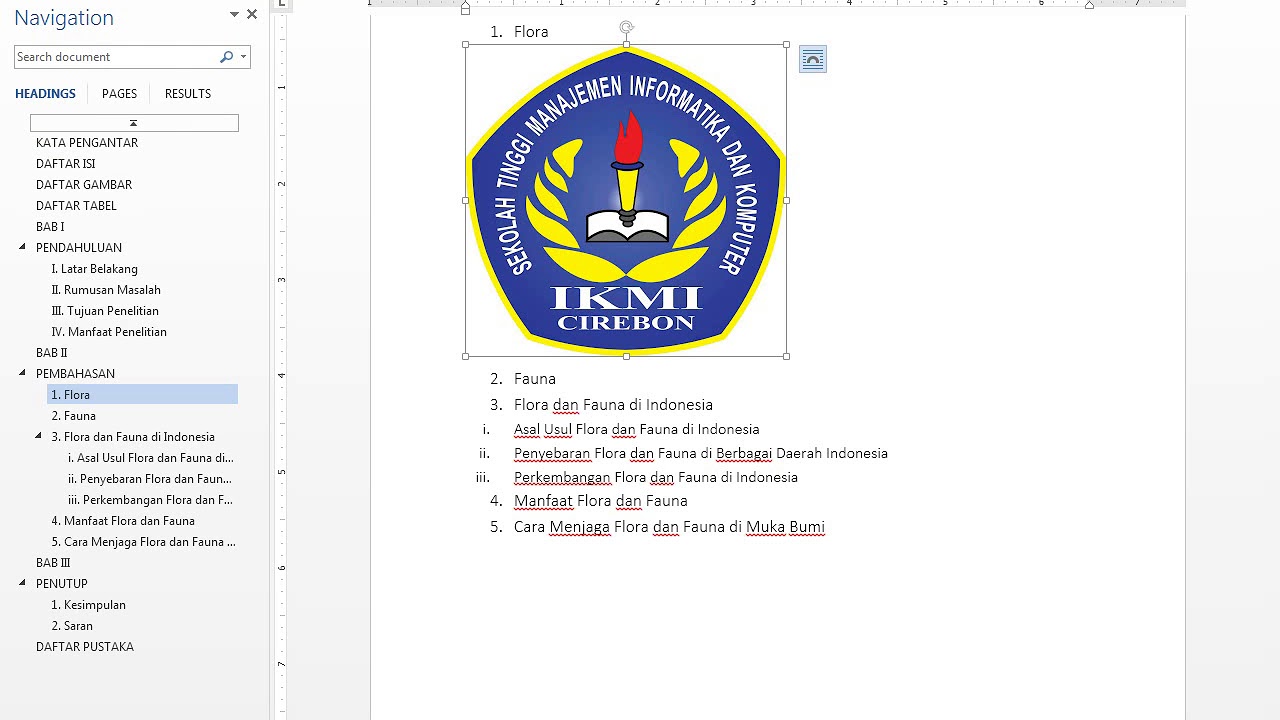Close the Navigation pane

(252, 15)
